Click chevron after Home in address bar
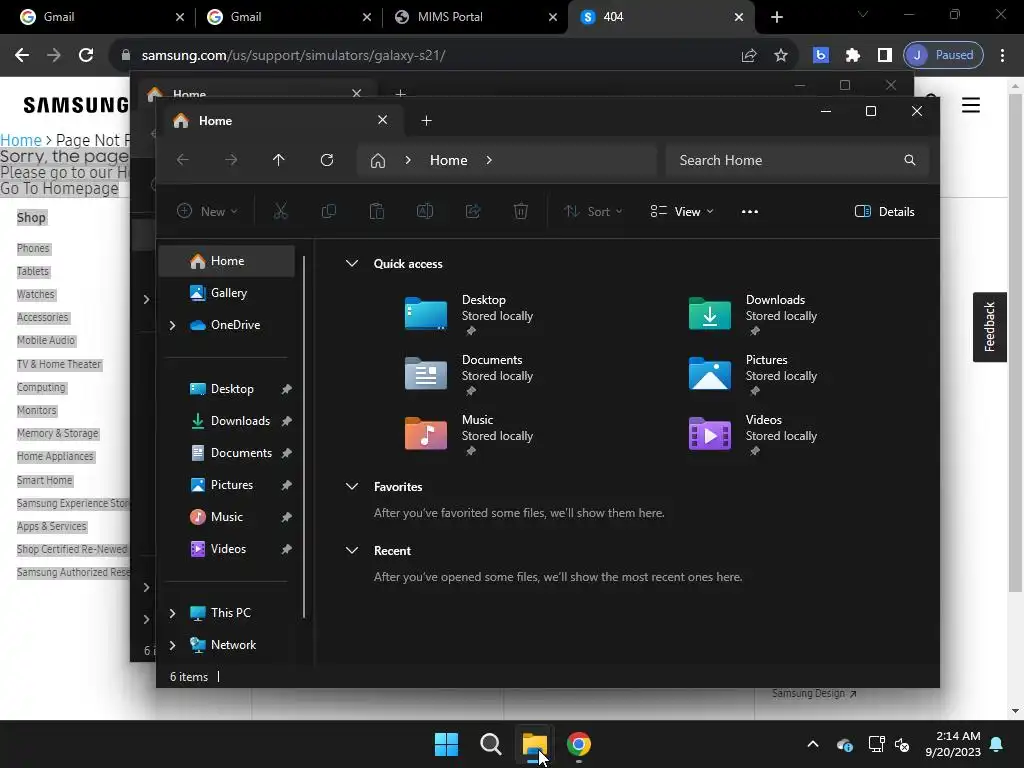The width and height of the screenshot is (1024, 768). point(489,160)
